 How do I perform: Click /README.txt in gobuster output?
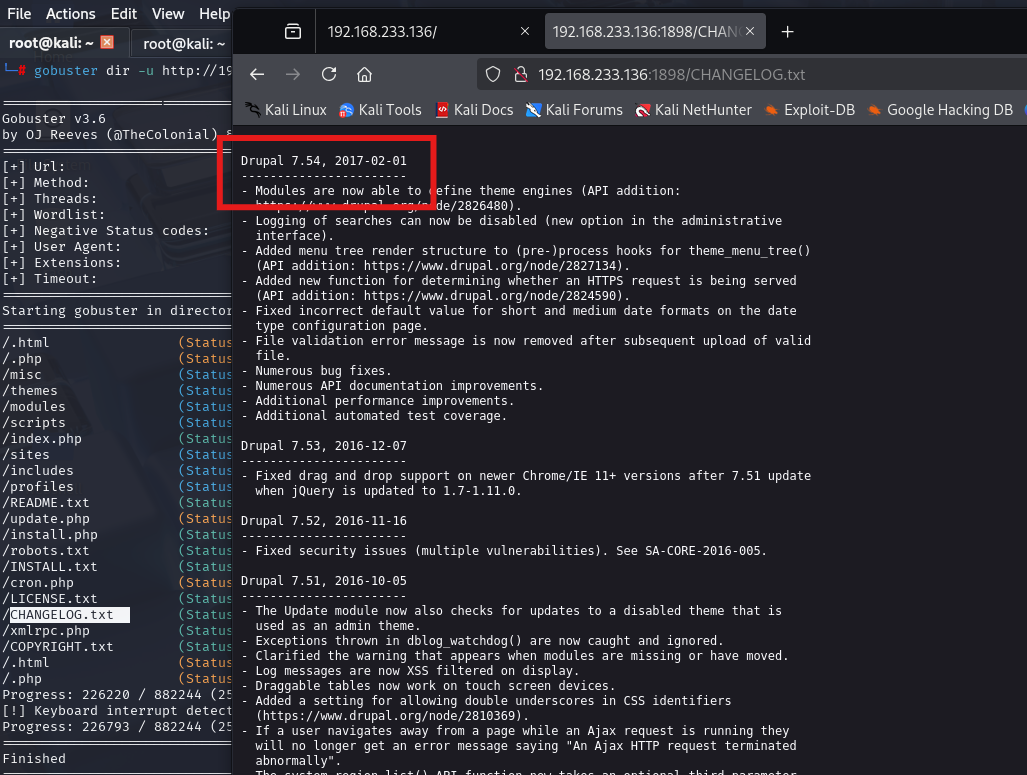click(46, 502)
